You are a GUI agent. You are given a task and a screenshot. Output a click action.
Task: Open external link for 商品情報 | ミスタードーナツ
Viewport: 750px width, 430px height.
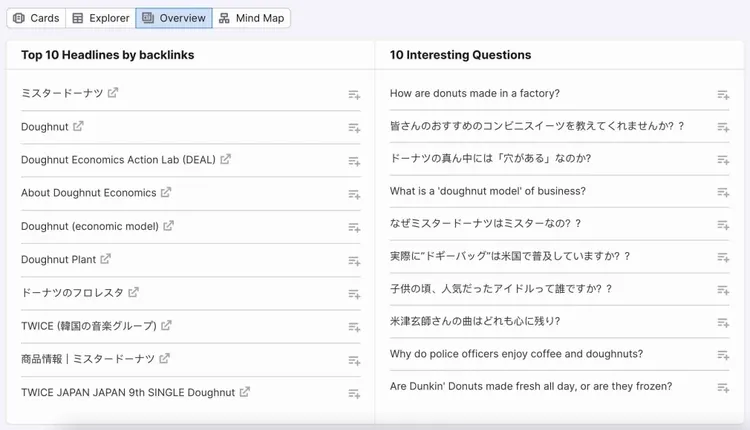165,358
